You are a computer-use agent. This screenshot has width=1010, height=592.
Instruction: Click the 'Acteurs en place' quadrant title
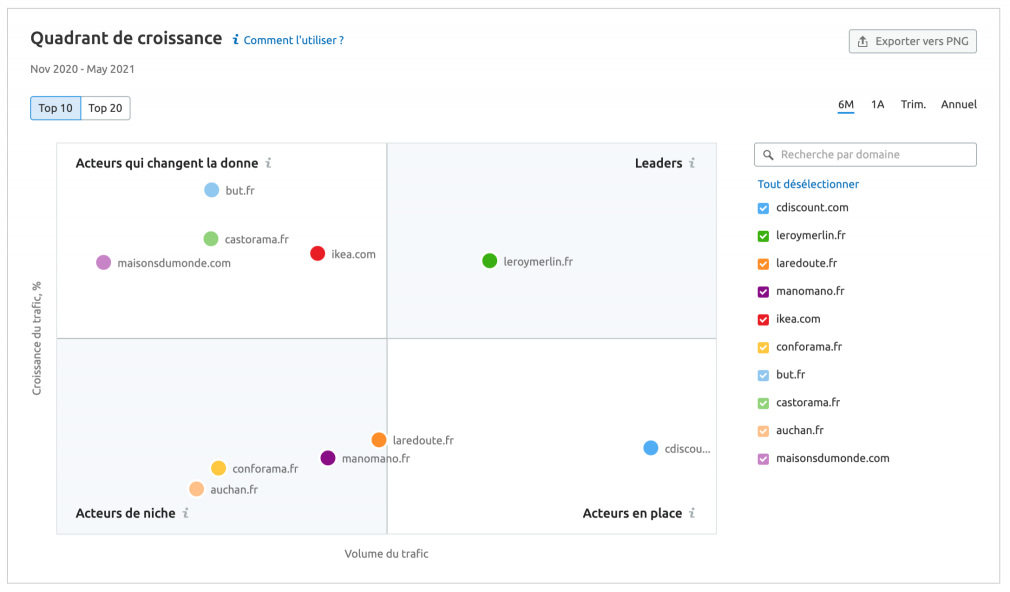[633, 513]
